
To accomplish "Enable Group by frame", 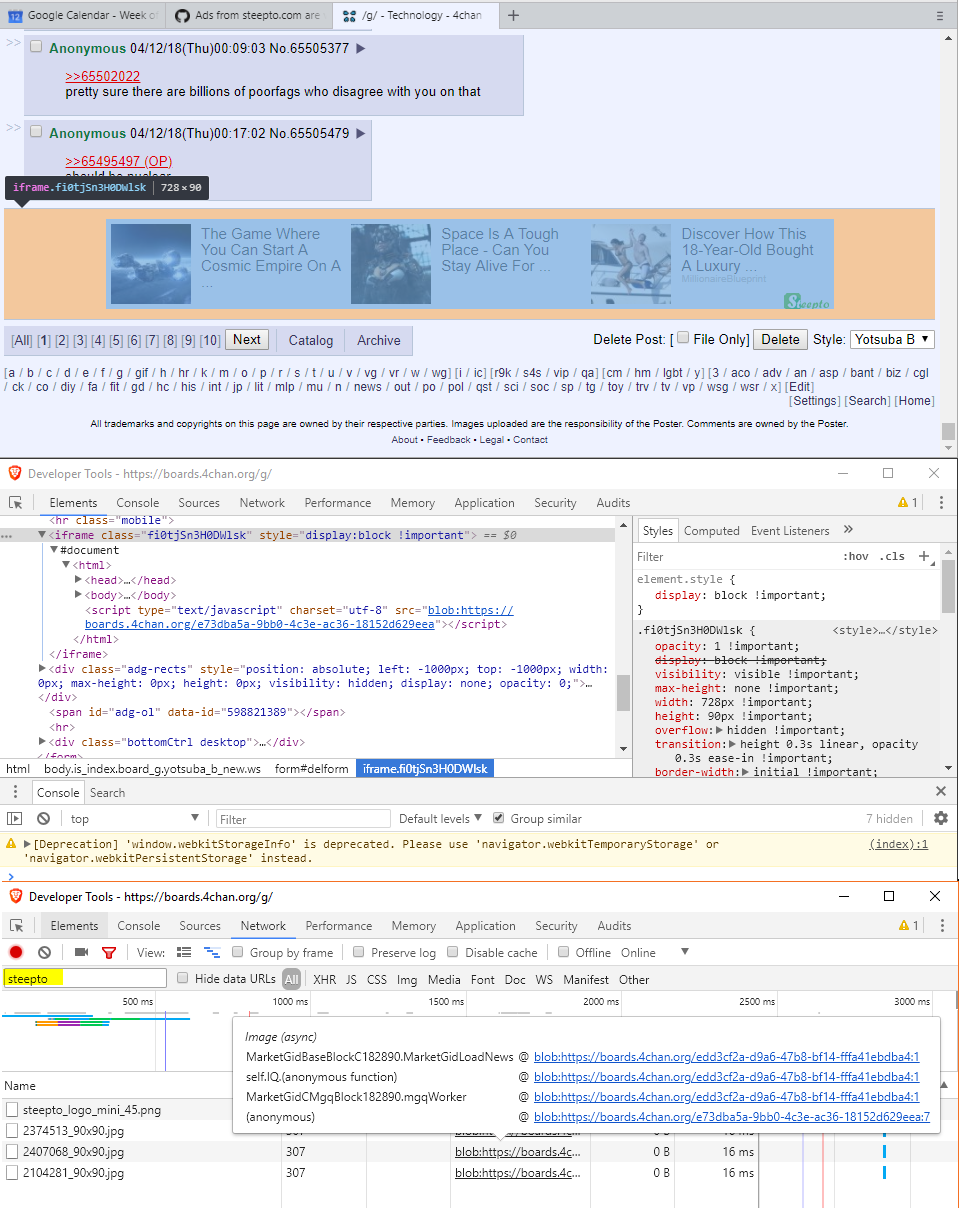I will [238, 952].
